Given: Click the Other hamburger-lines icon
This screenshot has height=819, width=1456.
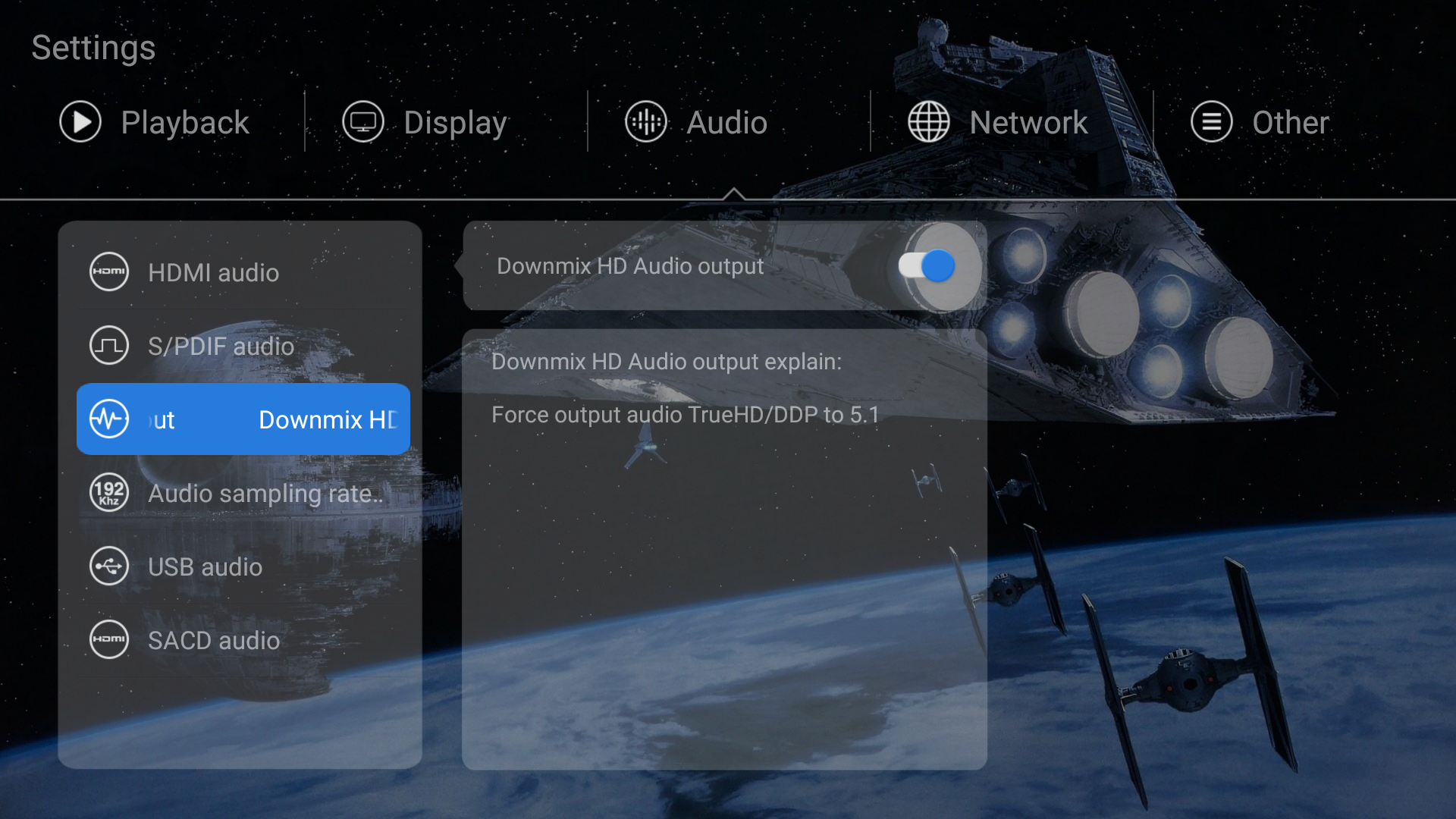Looking at the screenshot, I should pos(1212,121).
